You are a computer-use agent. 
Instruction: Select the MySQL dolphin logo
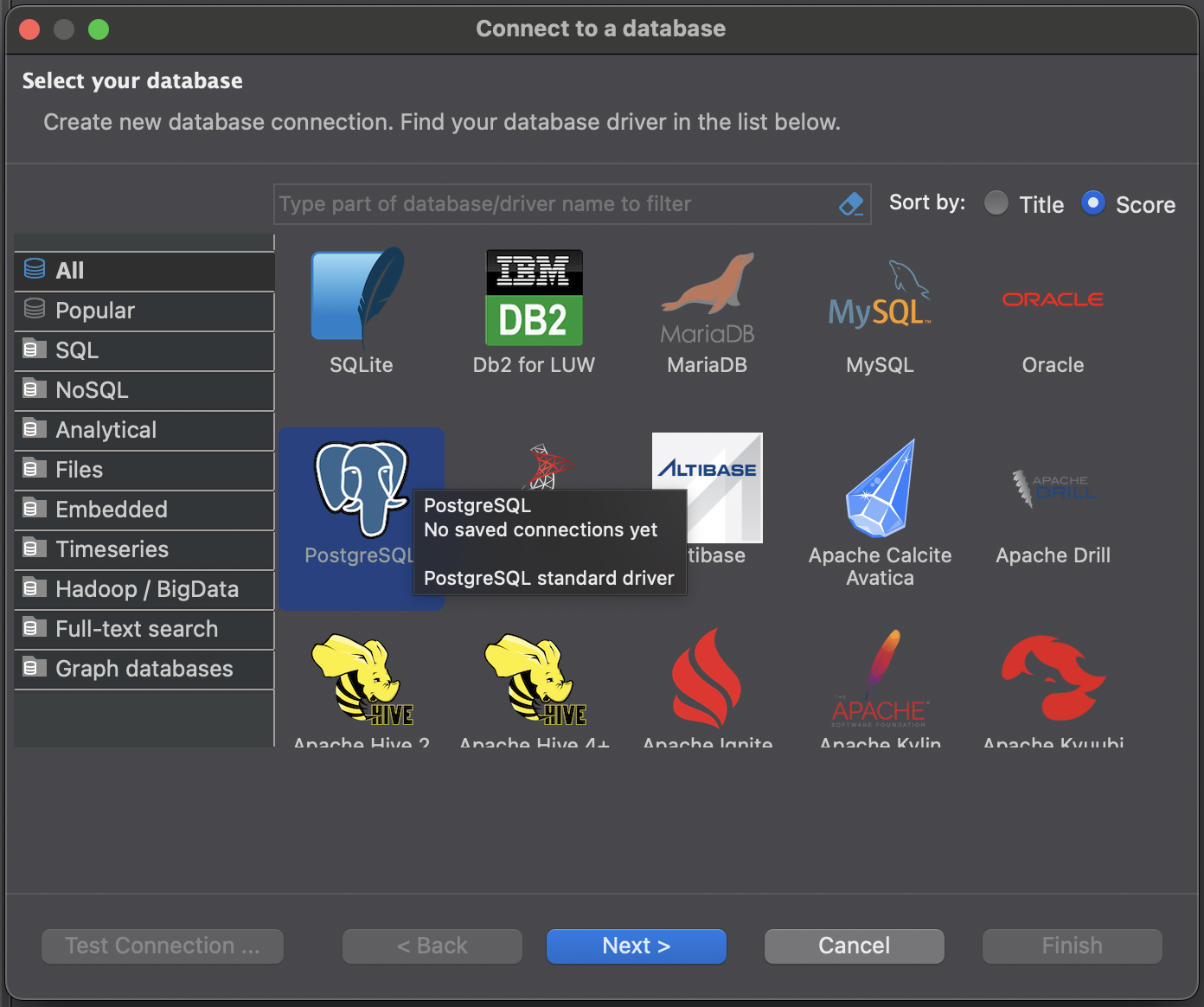[x=880, y=296]
